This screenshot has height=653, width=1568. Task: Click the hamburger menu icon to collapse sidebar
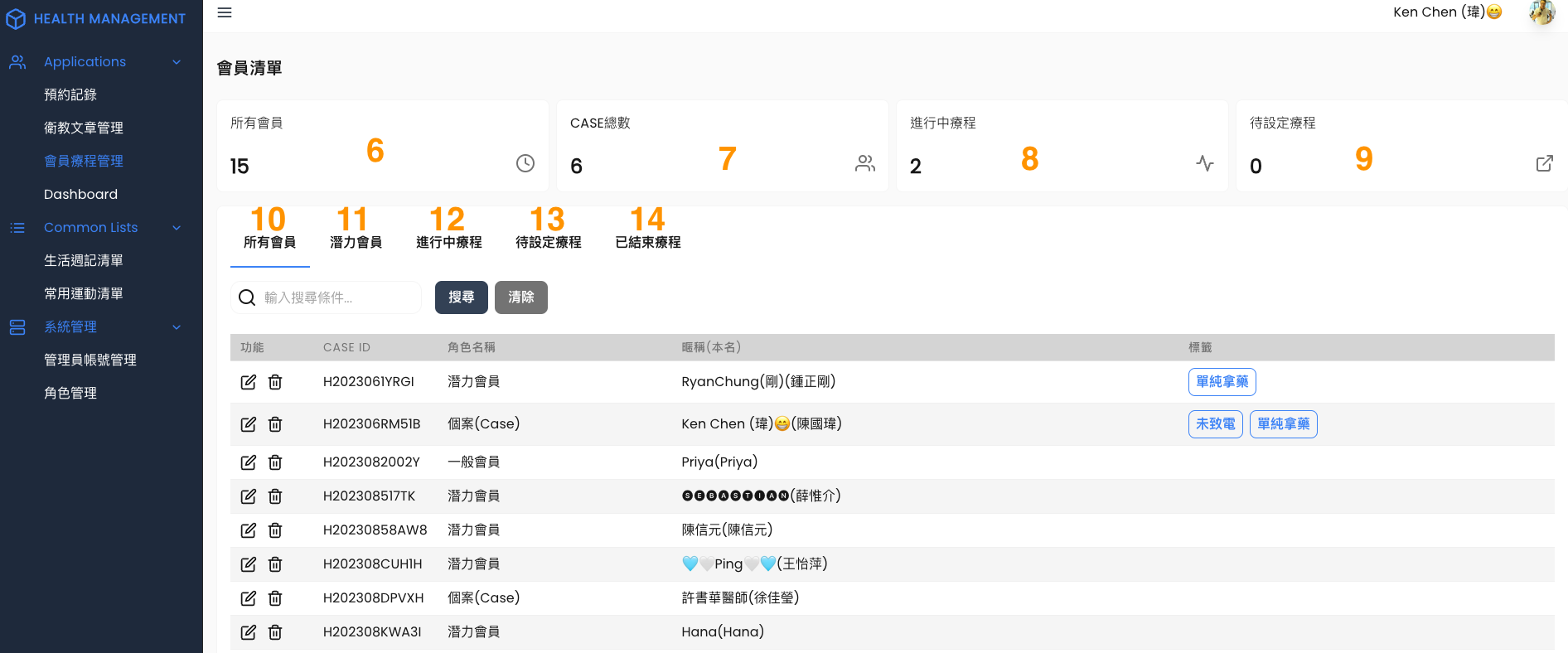(x=225, y=12)
